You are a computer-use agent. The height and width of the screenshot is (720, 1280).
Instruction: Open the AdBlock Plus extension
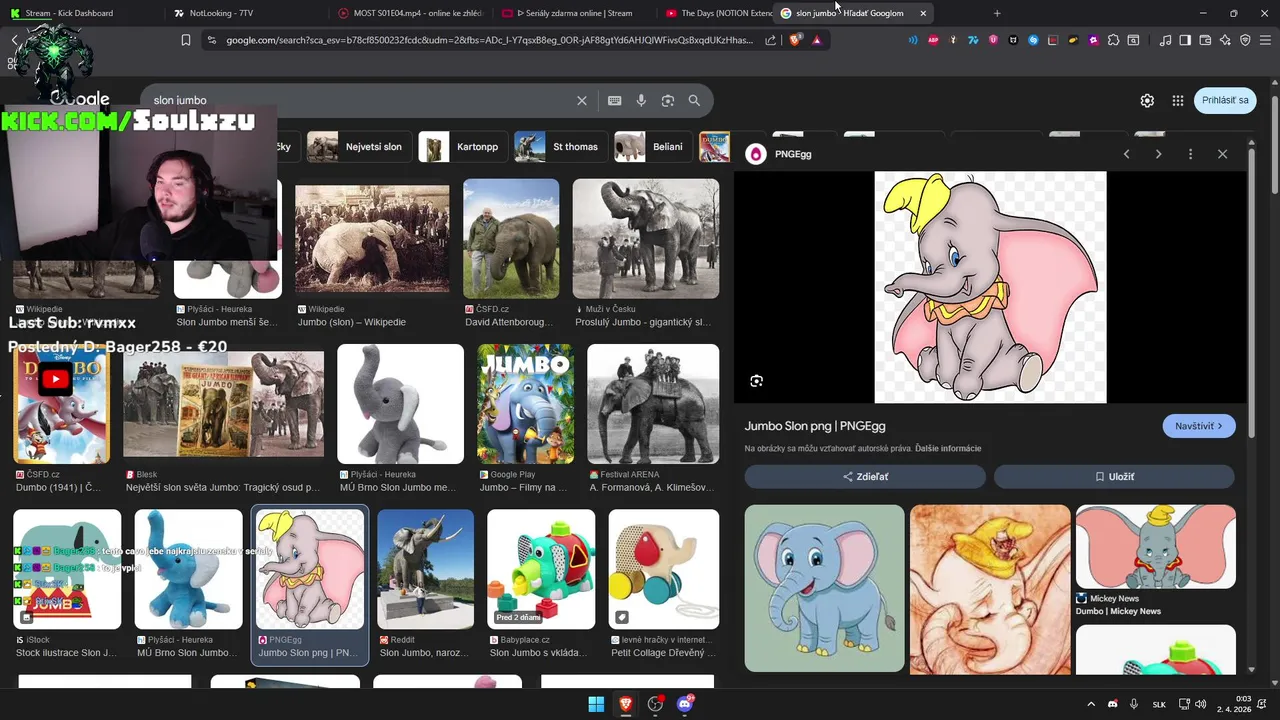pyautogui.click(x=933, y=40)
